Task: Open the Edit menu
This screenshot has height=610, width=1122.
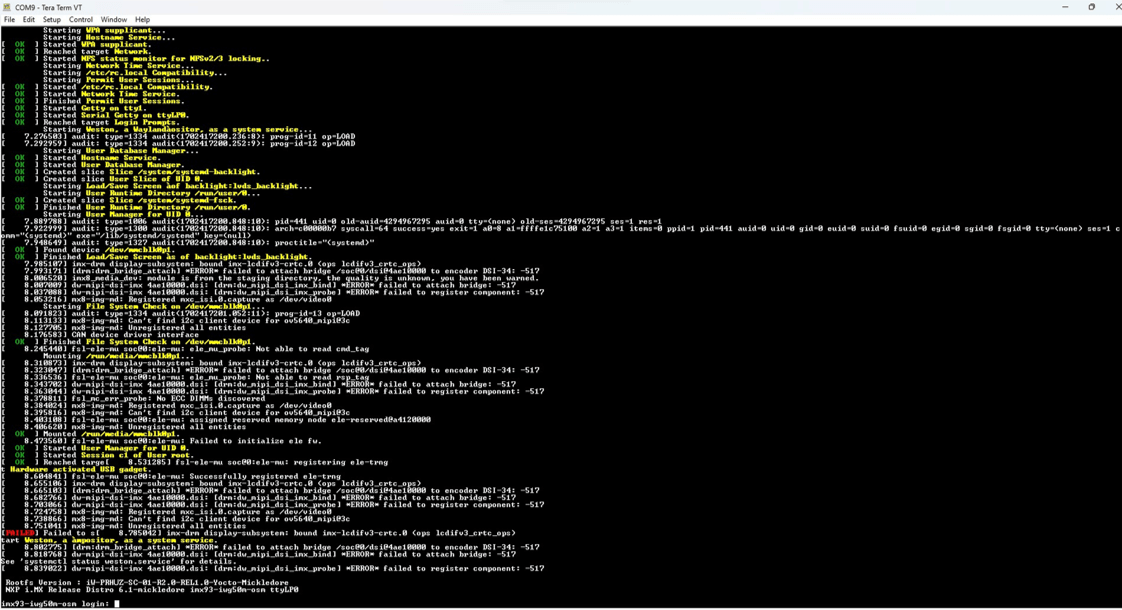Action: pos(27,19)
